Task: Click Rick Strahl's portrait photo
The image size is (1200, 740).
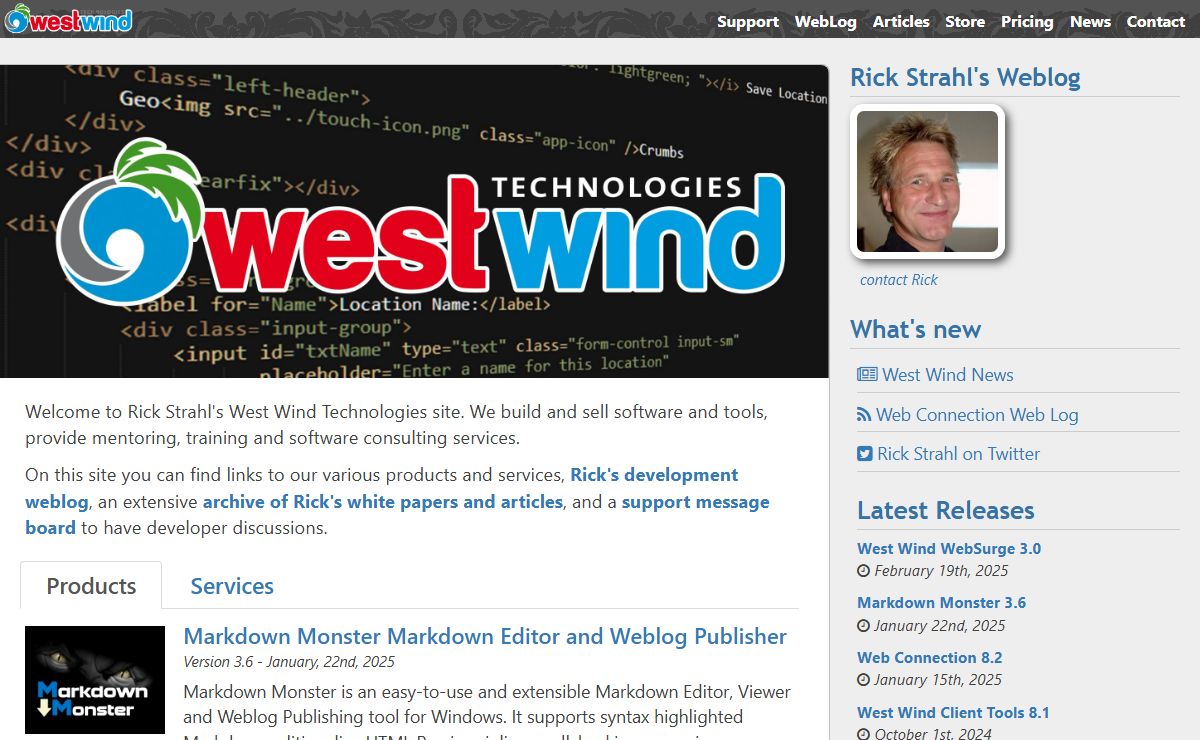Action: tap(927, 181)
